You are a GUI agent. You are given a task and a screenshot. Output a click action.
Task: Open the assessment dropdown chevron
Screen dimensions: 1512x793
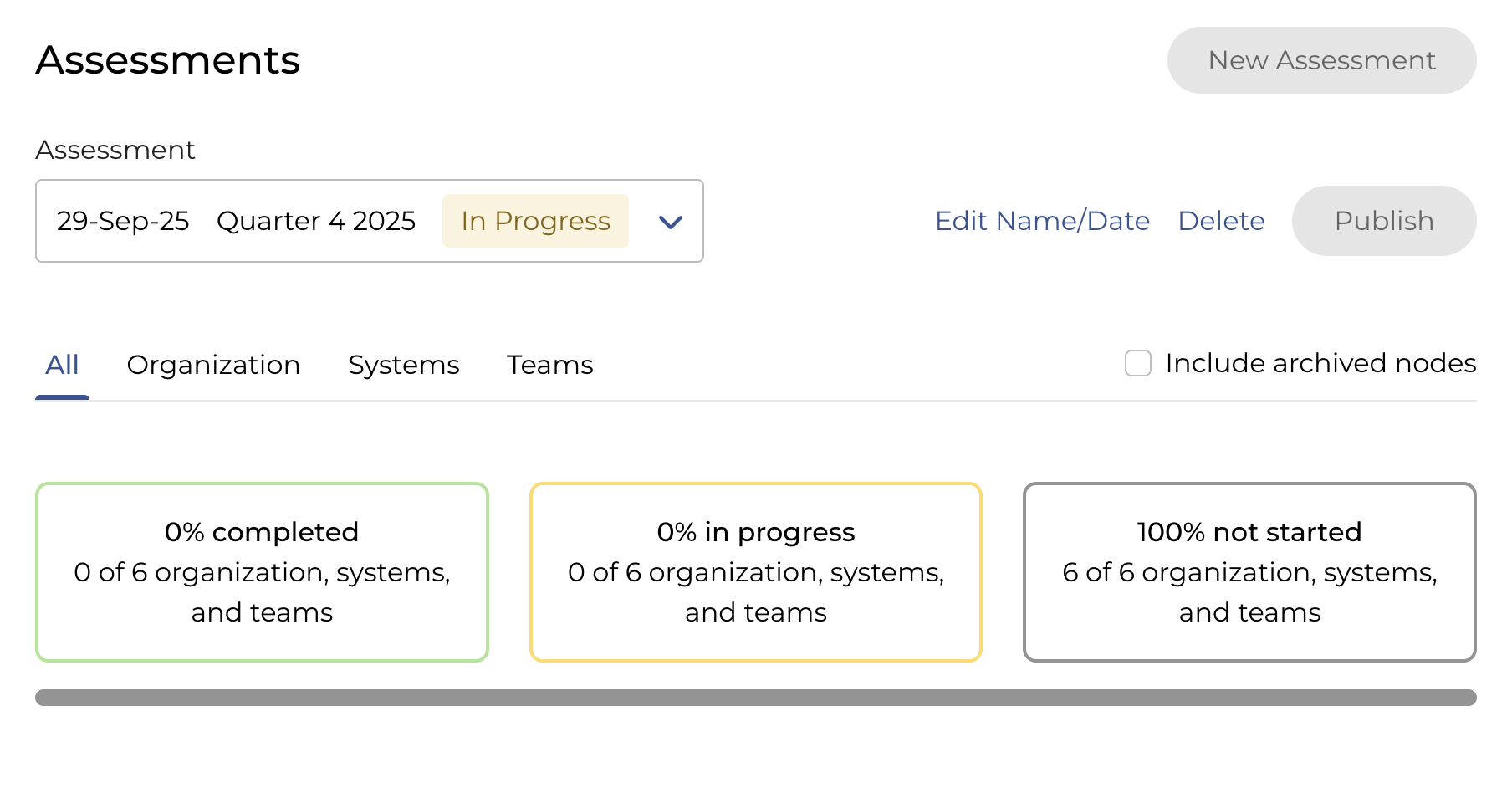tap(670, 222)
